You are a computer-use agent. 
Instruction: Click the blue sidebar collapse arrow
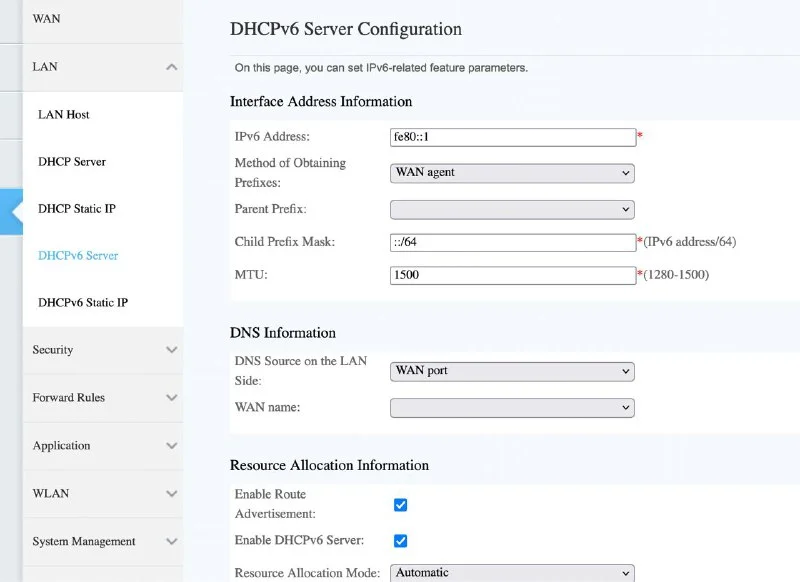pyautogui.click(x=12, y=212)
